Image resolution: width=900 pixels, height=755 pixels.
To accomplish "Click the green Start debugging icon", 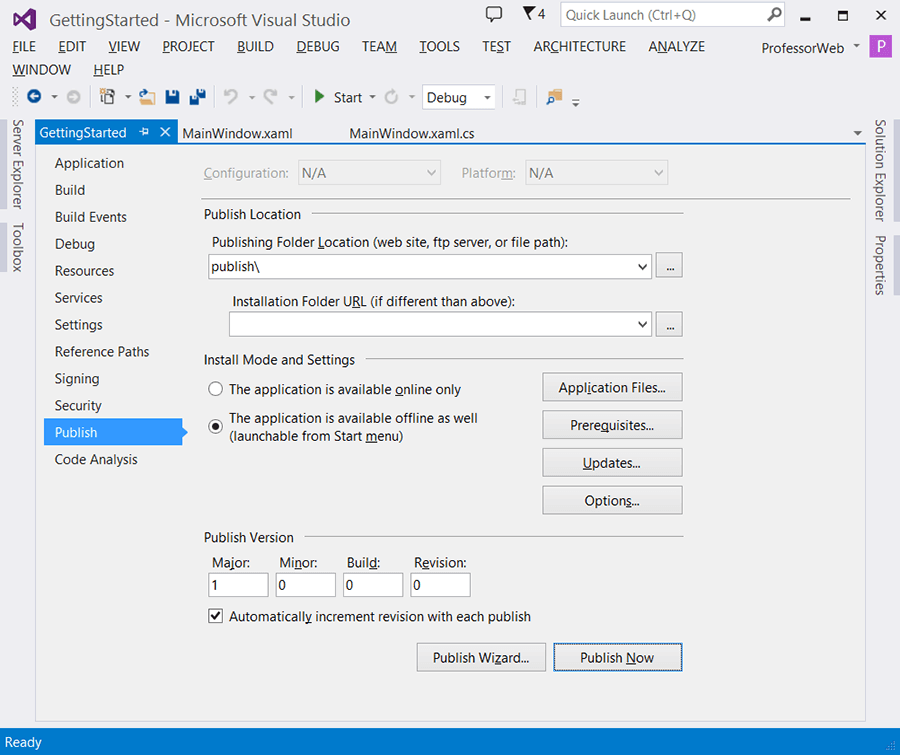I will [319, 97].
